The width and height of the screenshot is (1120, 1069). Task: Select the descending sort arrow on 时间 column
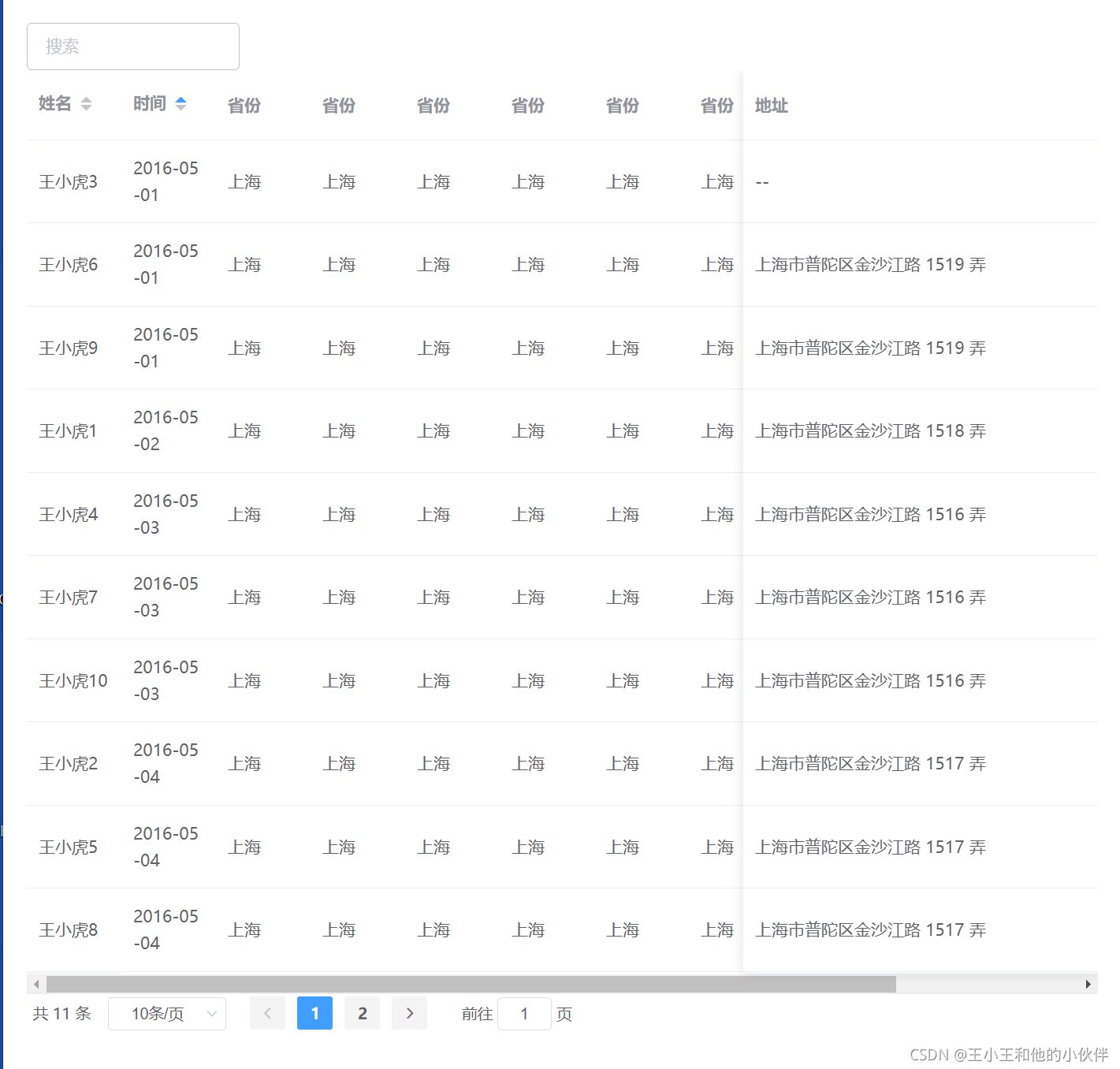pos(181,106)
